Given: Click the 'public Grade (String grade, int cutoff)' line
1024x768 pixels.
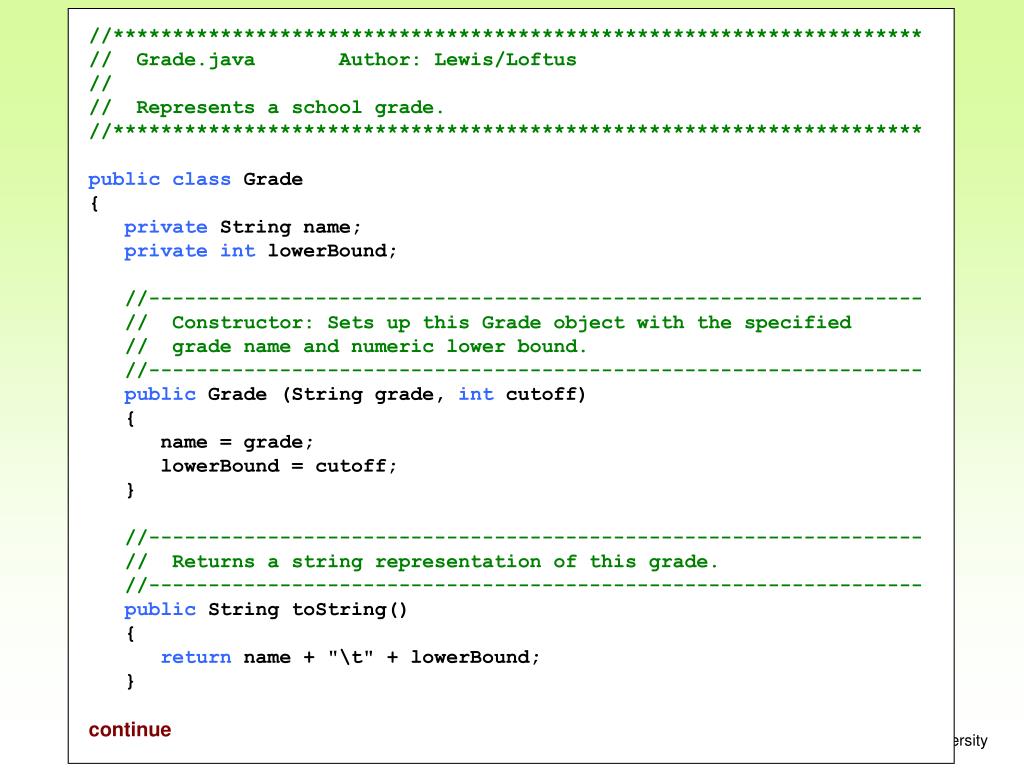Looking at the screenshot, I should (355, 394).
